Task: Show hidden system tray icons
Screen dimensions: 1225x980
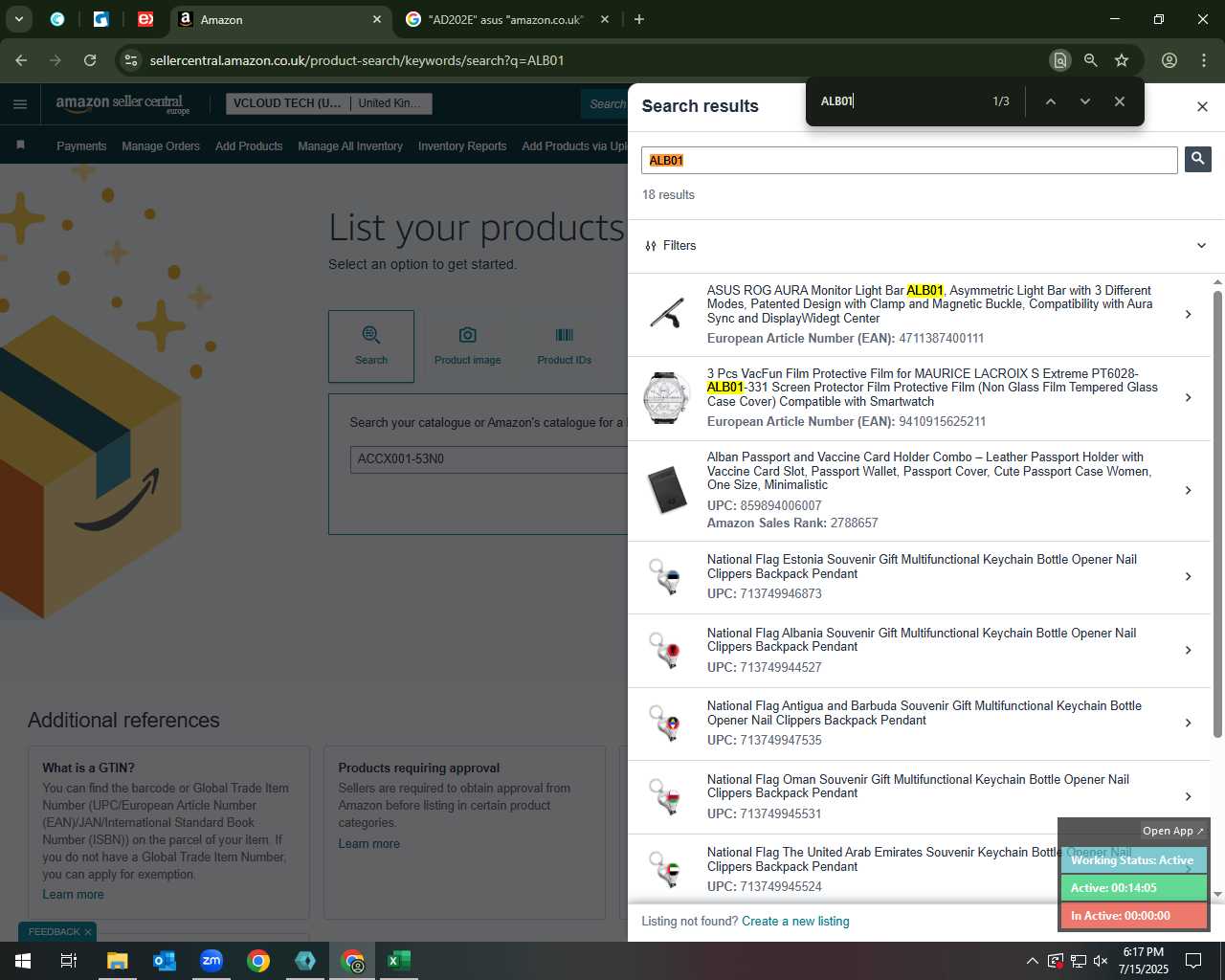Action: pos(1032,961)
